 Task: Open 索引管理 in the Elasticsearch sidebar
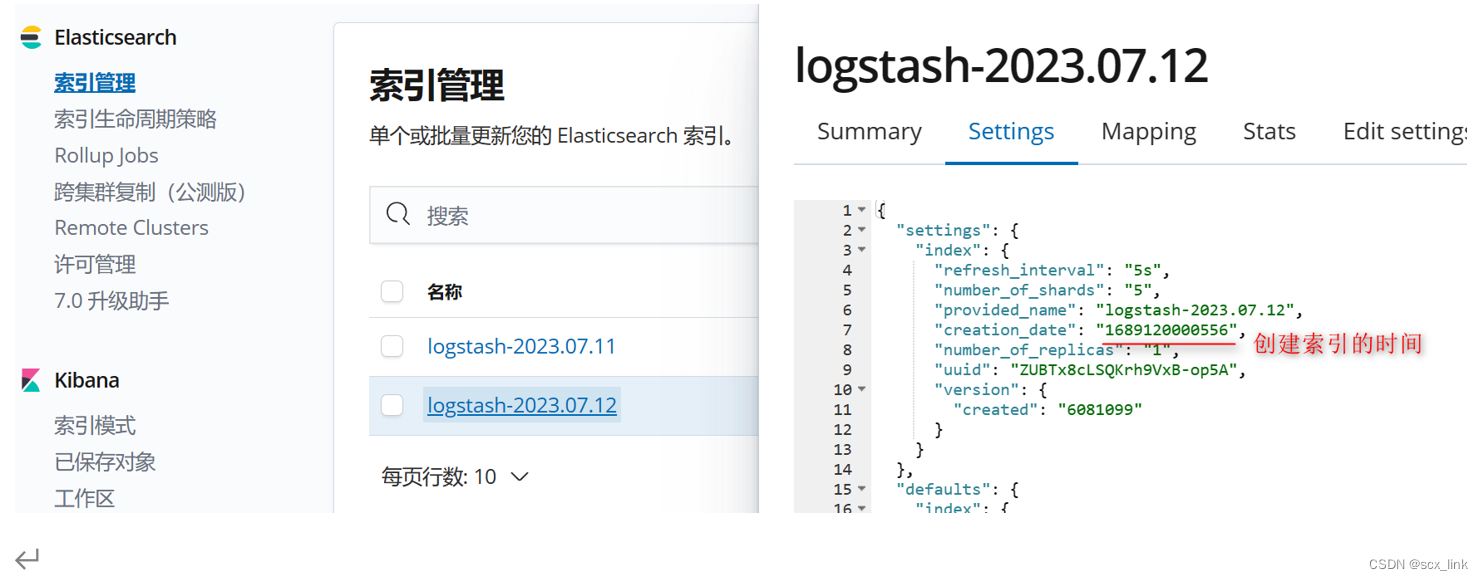click(95, 82)
